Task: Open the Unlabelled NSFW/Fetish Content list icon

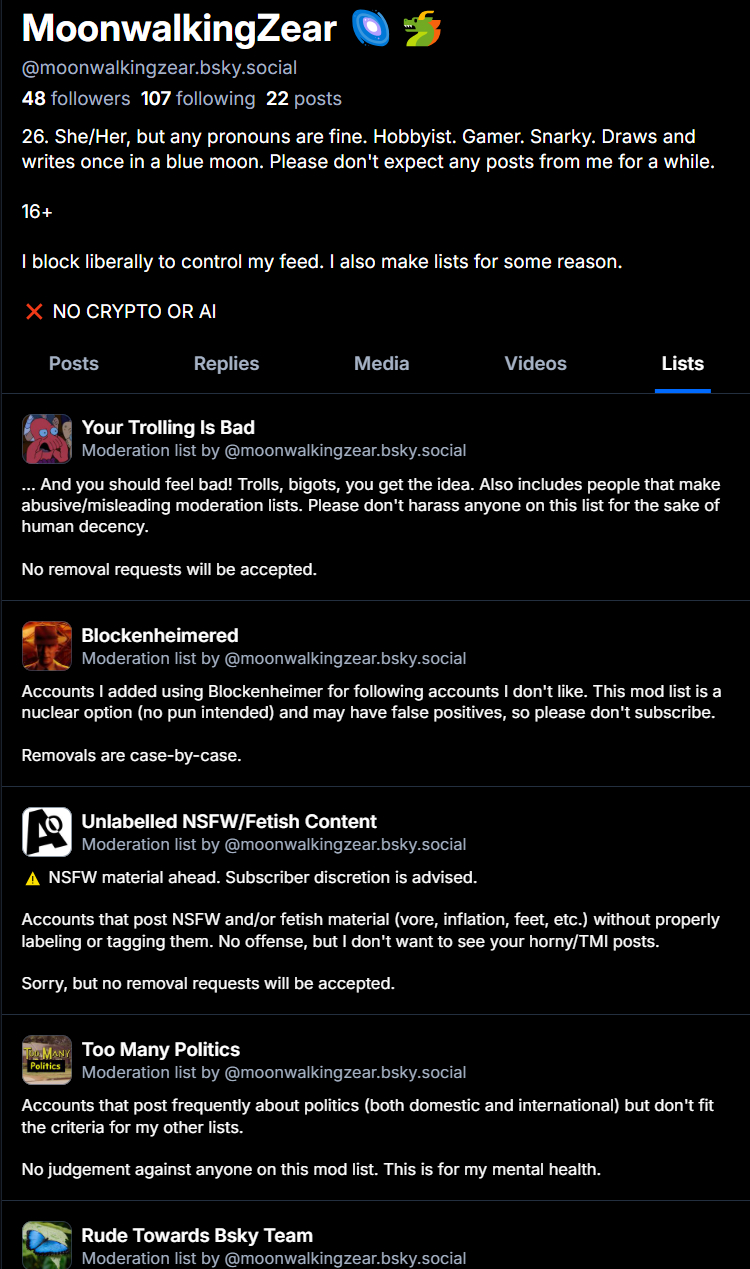Action: tap(47, 832)
